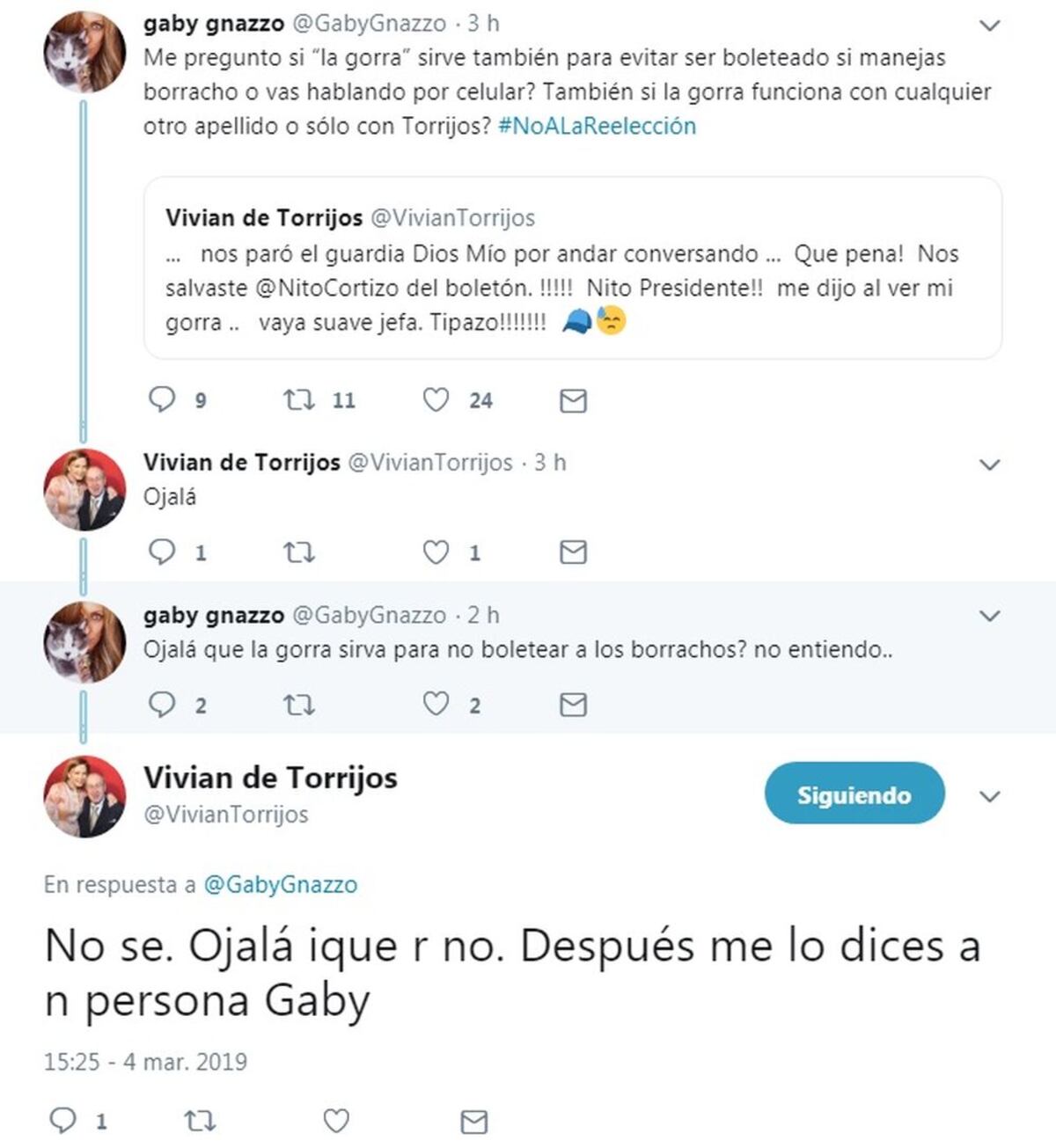Screen dimensions: 1056x1148
Task: Open gaby gnazzo's cat profile picture
Action: pyautogui.click(x=84, y=53)
